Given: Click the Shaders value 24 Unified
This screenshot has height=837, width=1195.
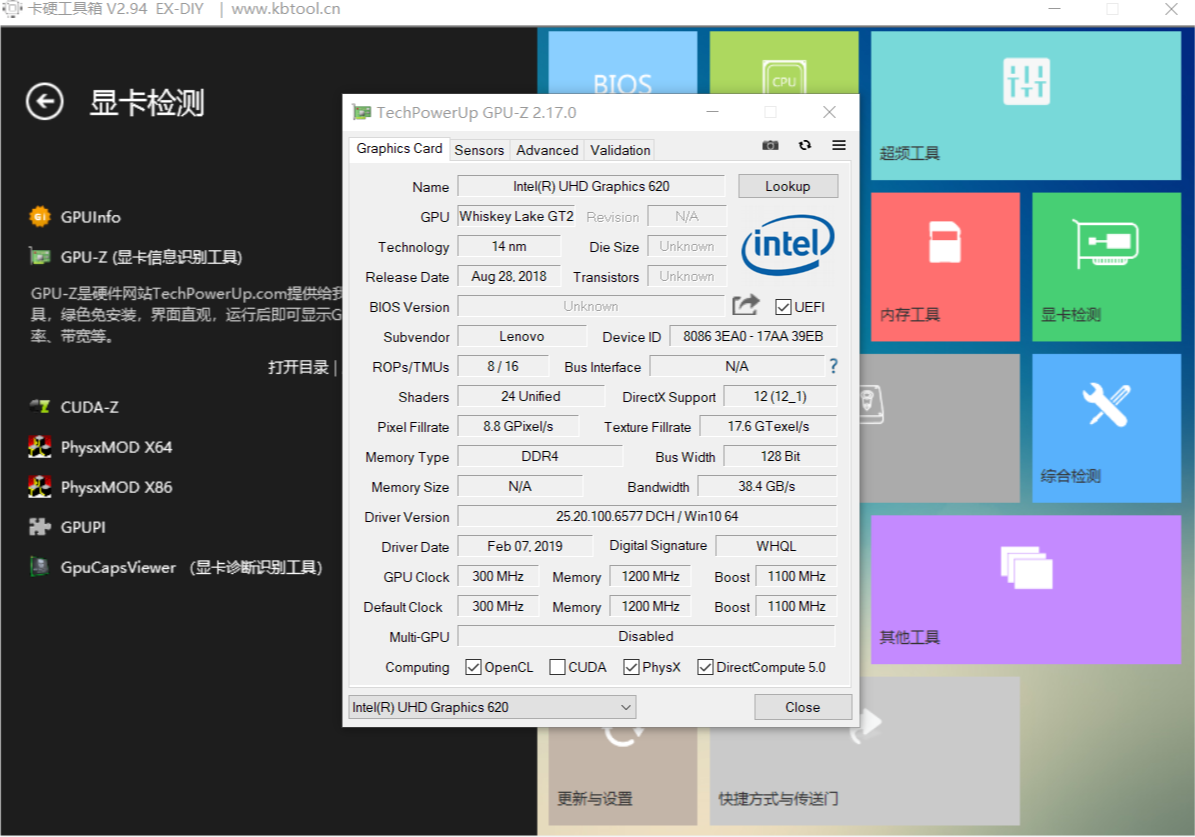Looking at the screenshot, I should point(530,396).
